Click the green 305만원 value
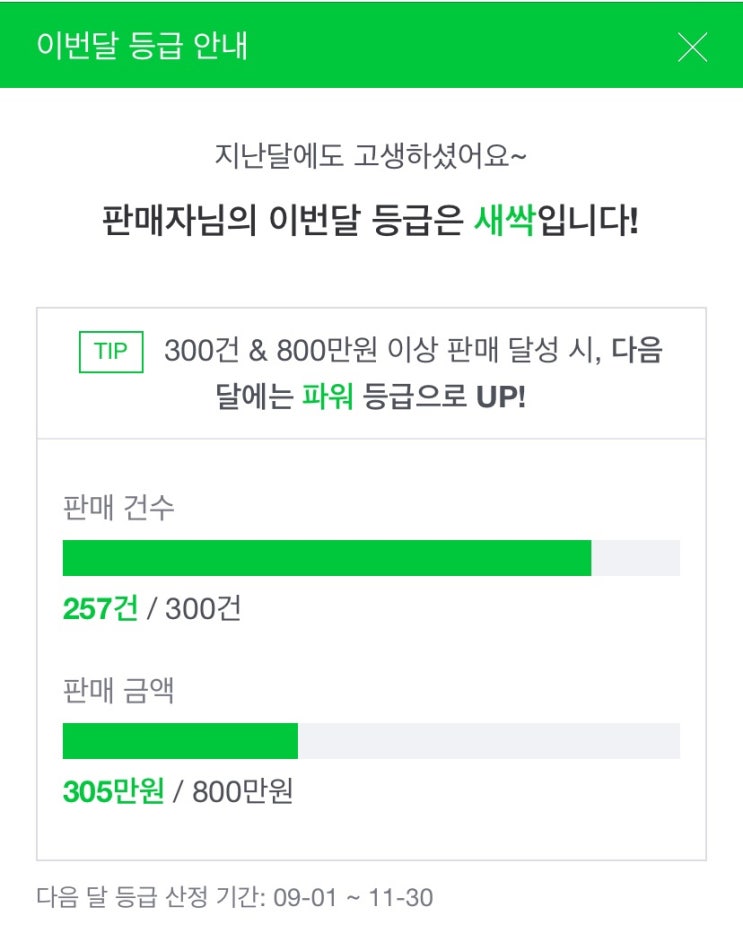Screen dimensions: 743x942 113,792
